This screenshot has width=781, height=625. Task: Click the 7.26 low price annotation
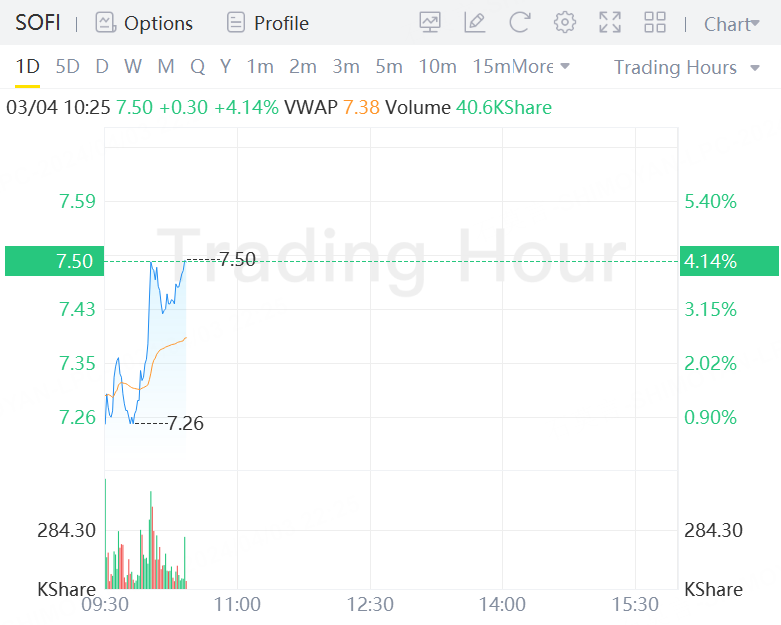point(185,423)
